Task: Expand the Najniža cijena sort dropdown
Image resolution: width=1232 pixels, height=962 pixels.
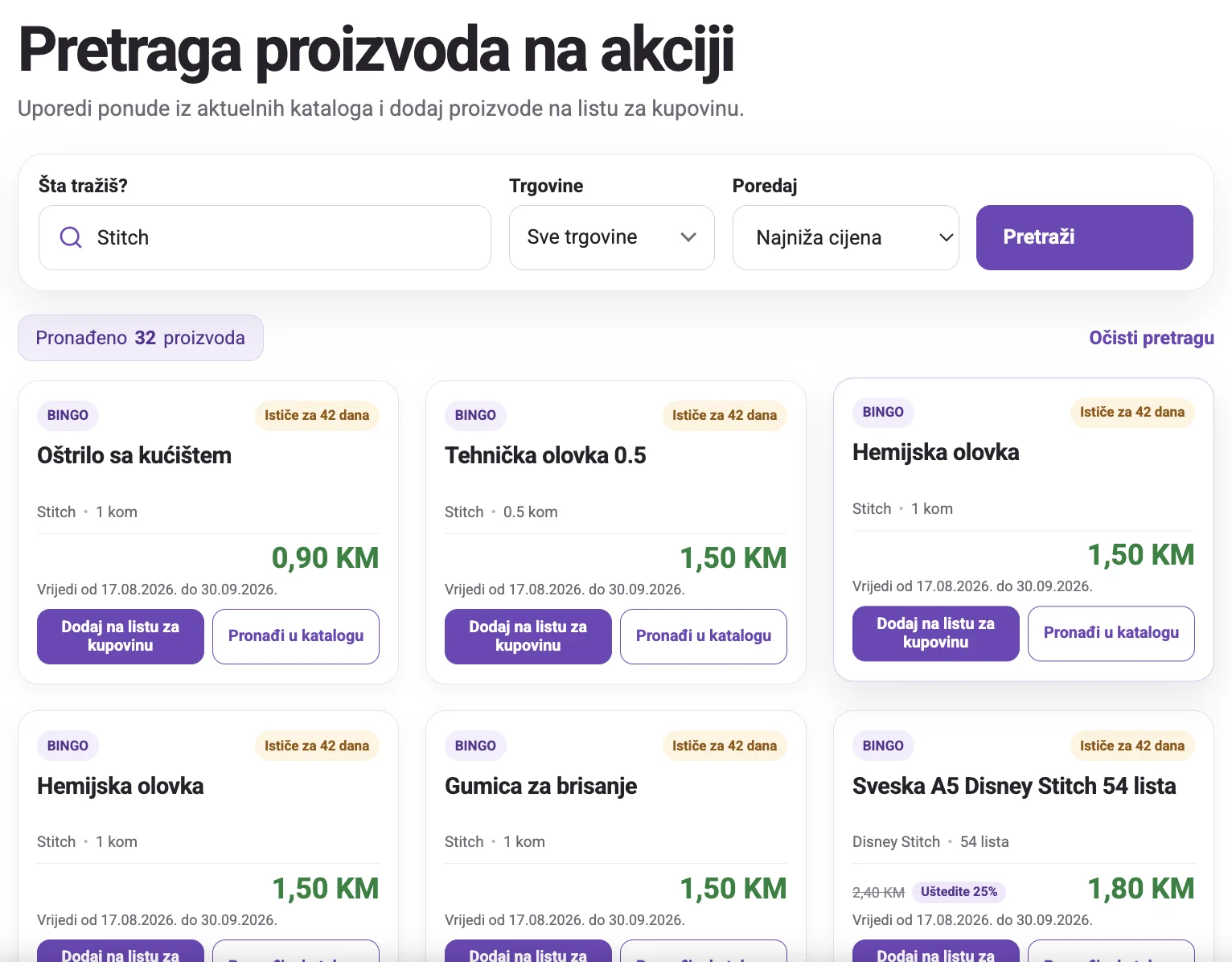Action: (x=845, y=237)
